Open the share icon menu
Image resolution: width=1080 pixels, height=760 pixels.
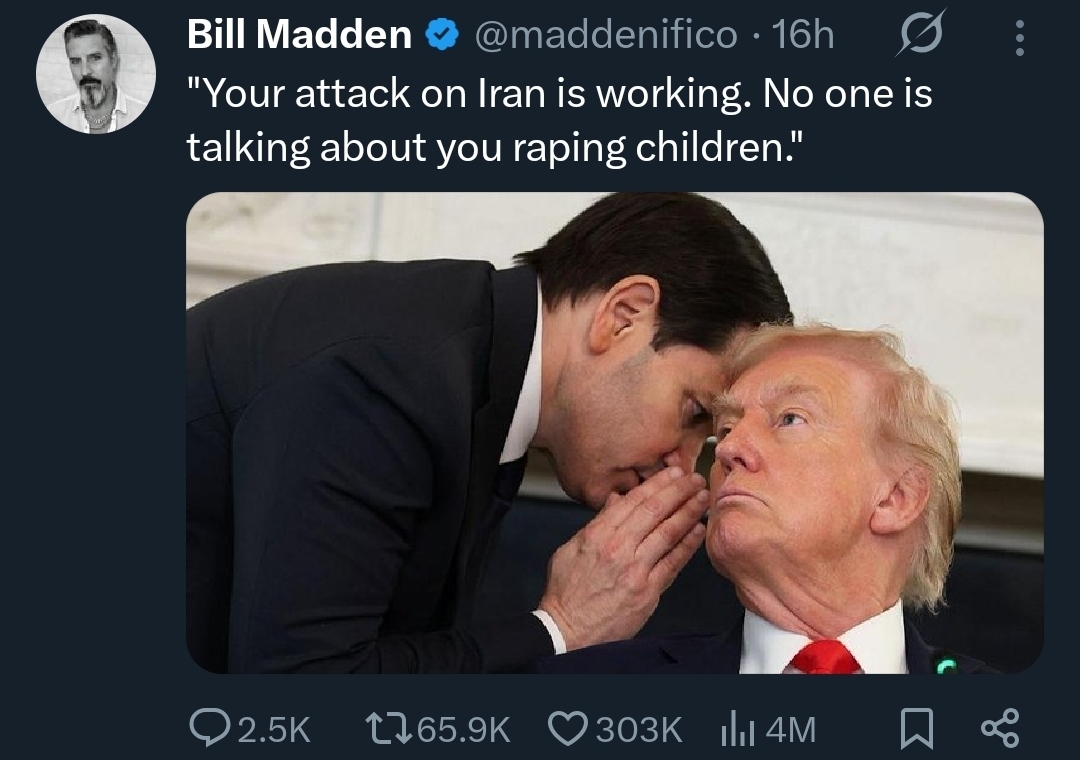coord(999,728)
